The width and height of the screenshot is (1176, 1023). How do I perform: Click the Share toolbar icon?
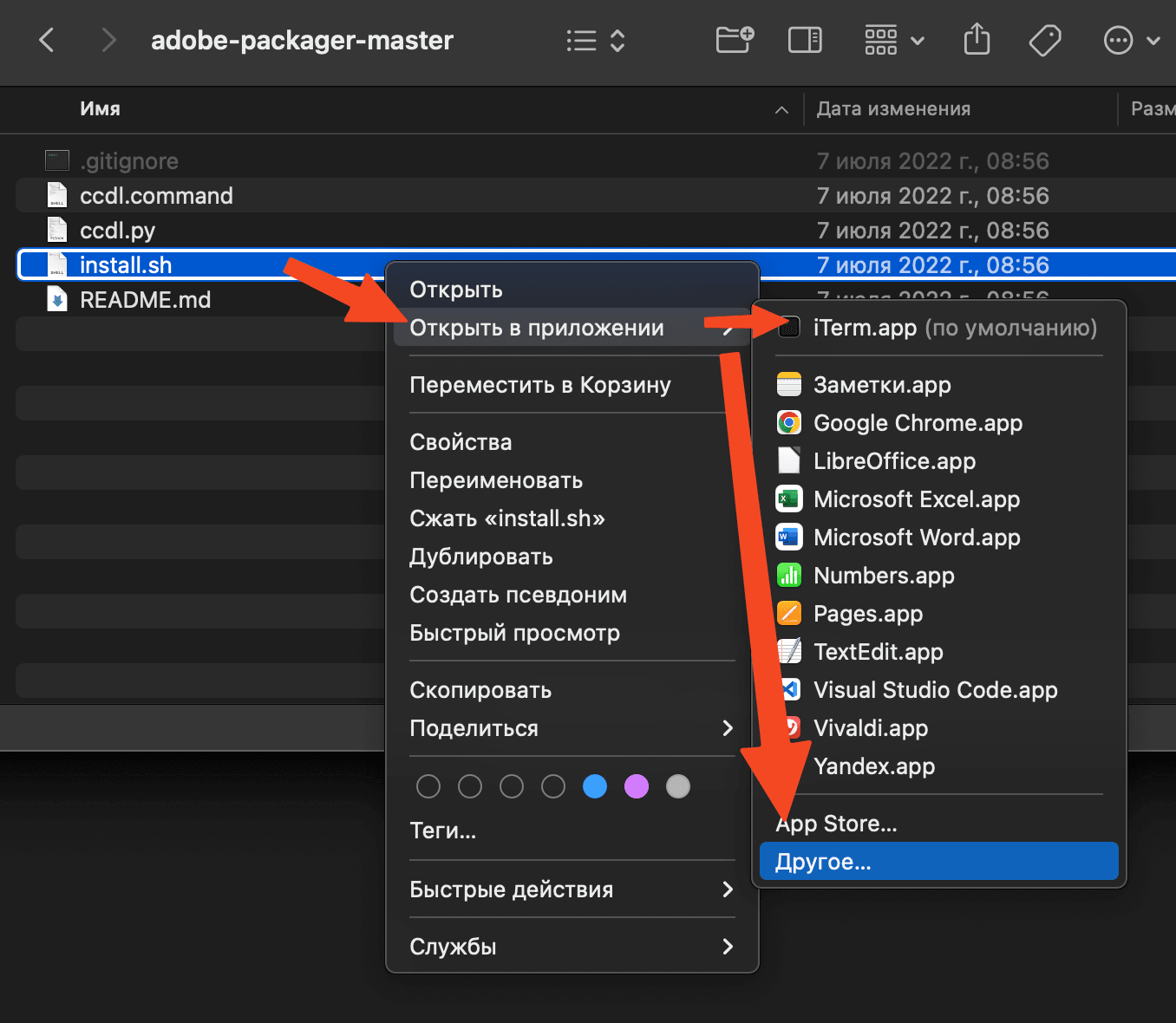977,40
